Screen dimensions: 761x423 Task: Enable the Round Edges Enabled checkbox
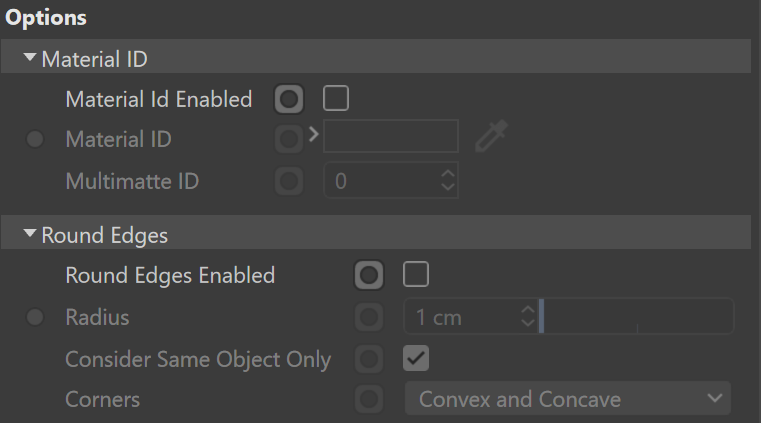coord(416,274)
